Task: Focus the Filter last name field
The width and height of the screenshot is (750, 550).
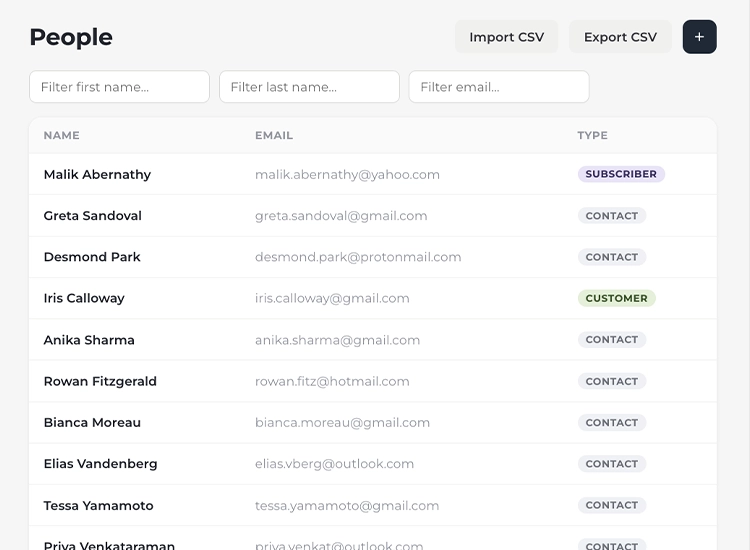Action: (309, 87)
